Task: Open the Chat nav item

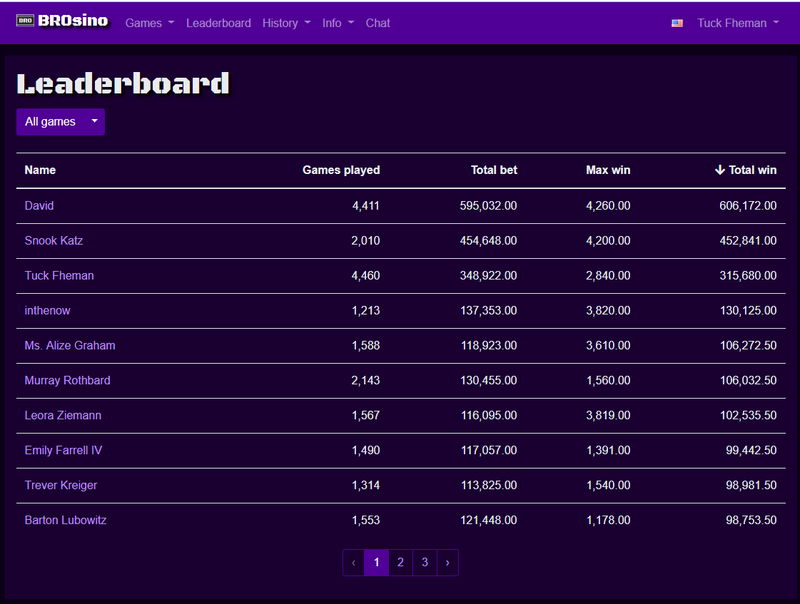Action: [x=378, y=23]
